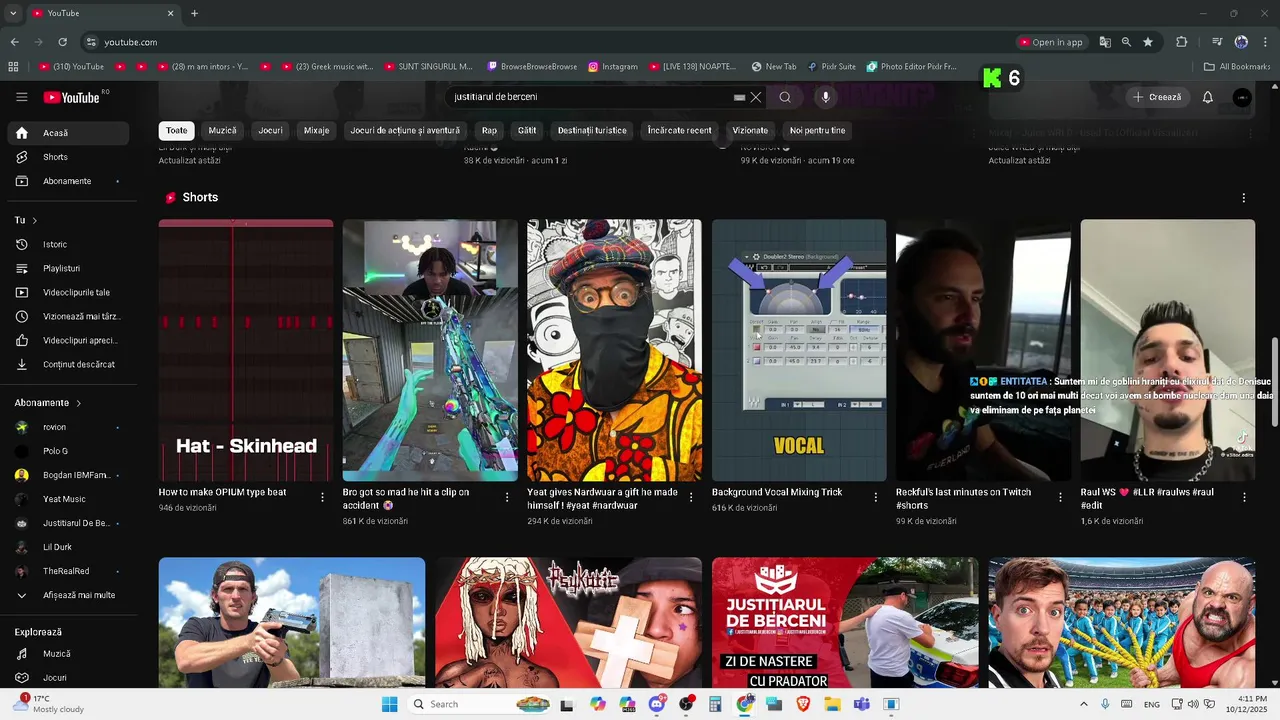Play the Background Vocal Mixing Trick thumbnail
This screenshot has height=720, width=1280.
[x=799, y=350]
